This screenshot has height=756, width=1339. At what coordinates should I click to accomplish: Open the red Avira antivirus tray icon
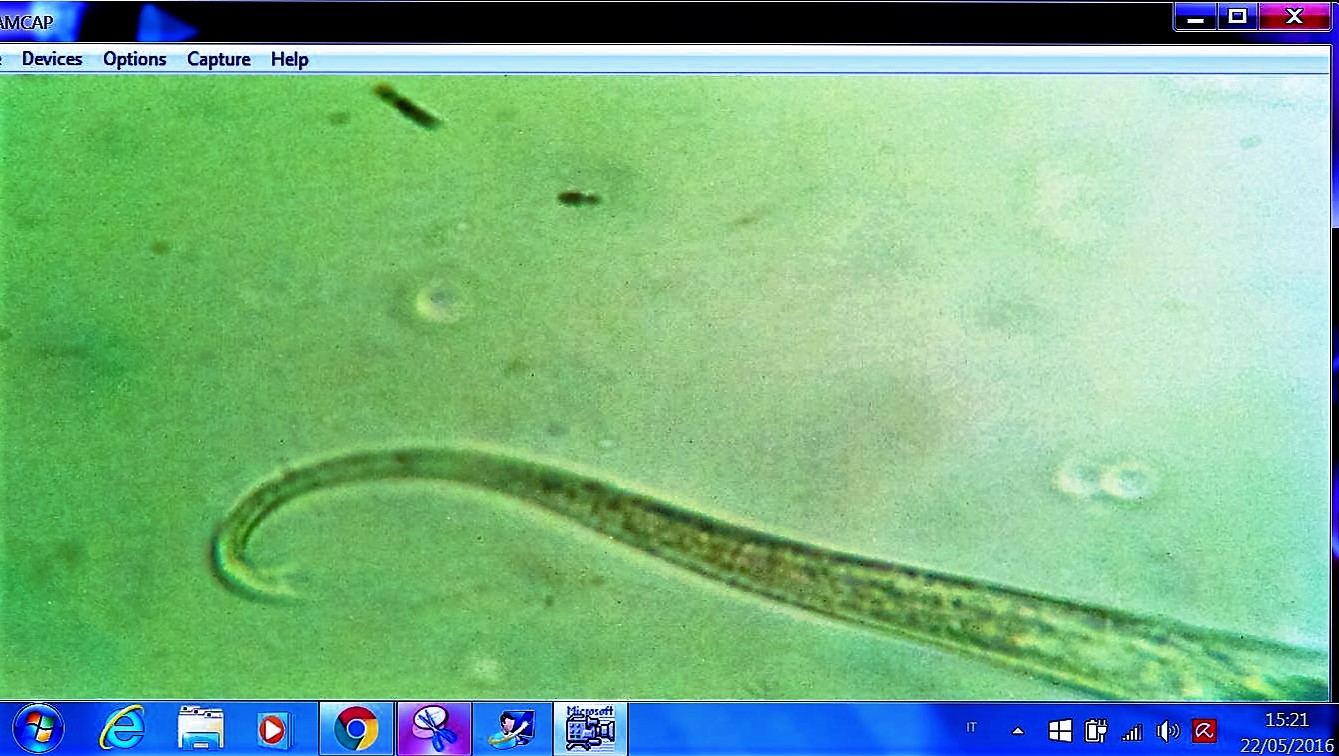point(1204,731)
